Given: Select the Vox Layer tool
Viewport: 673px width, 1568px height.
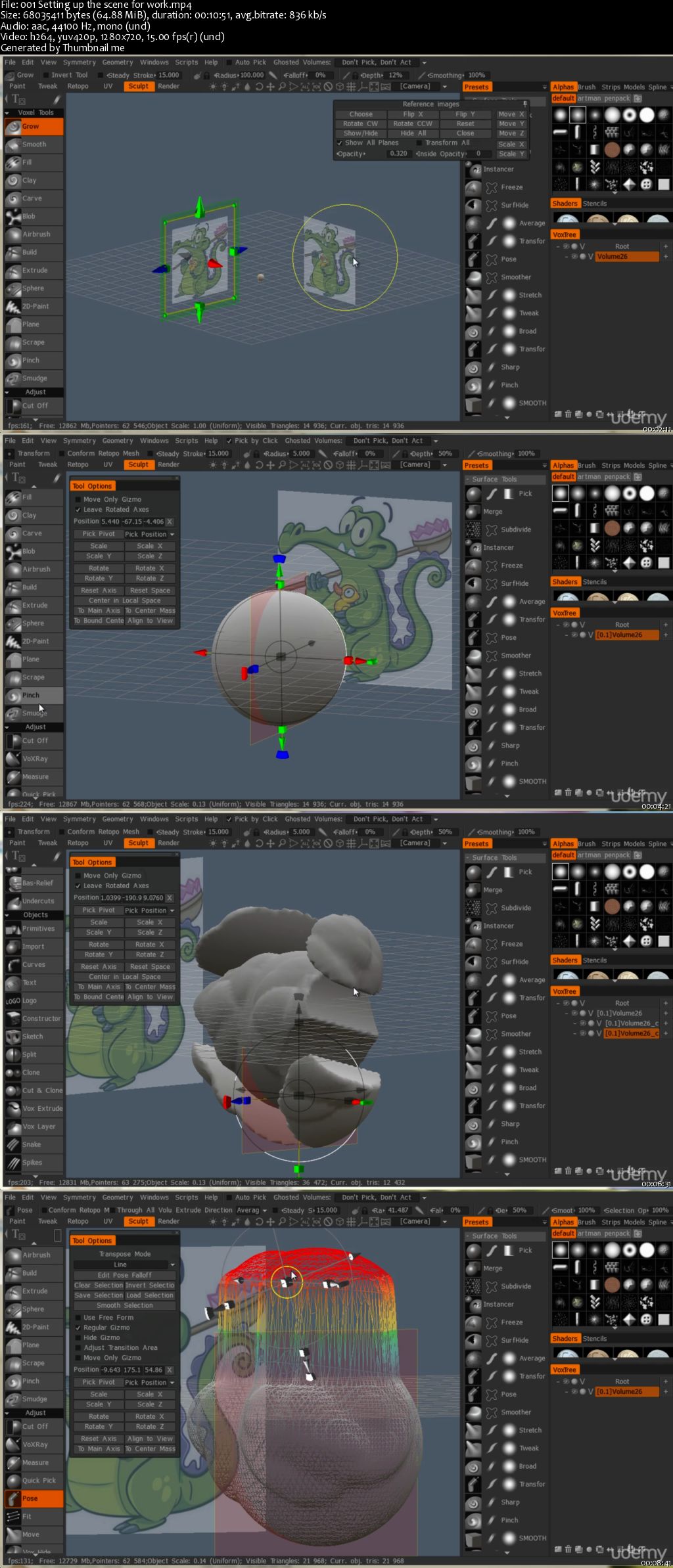Looking at the screenshot, I should pos(34,1126).
